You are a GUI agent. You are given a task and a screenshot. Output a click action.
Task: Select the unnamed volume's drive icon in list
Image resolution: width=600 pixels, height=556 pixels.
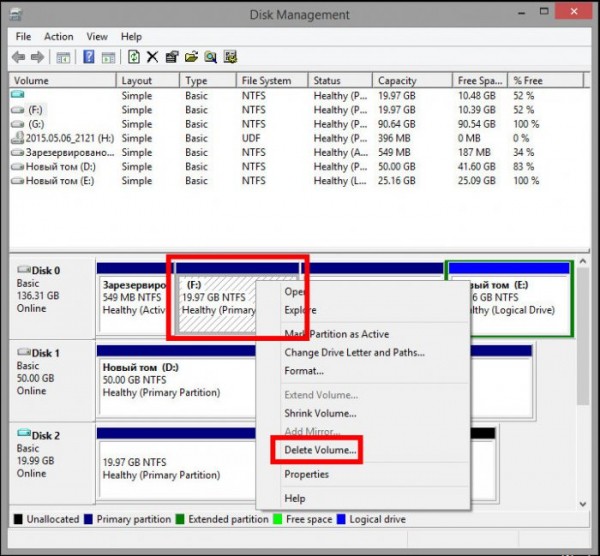[x=18, y=94]
